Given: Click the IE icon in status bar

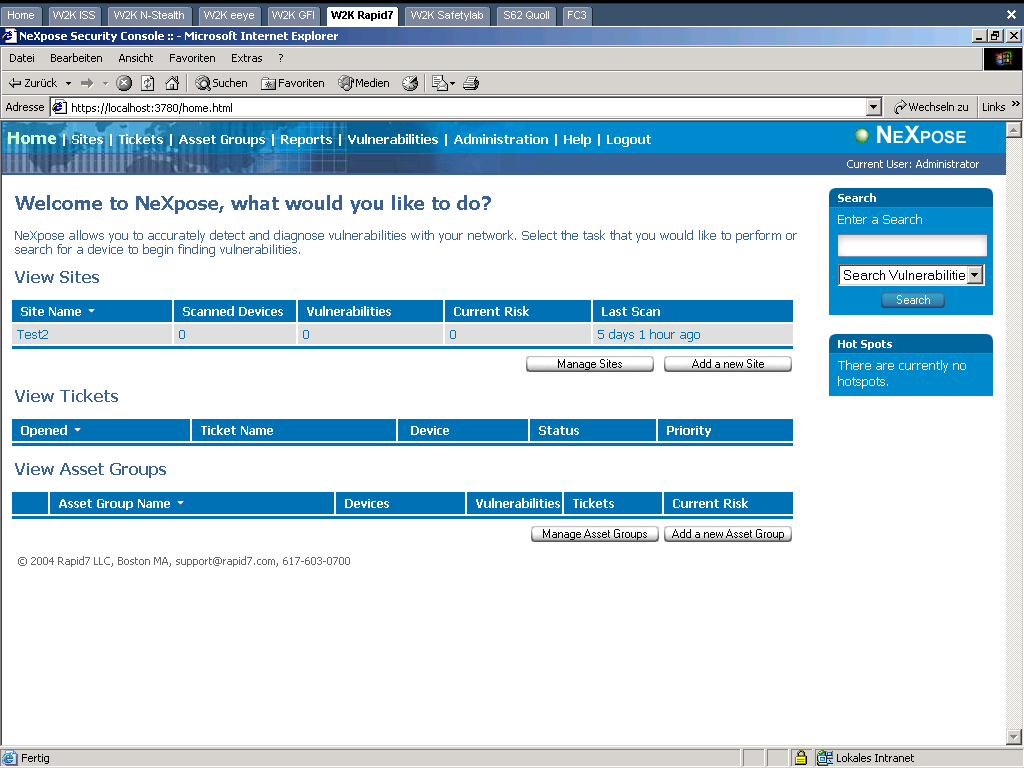Looking at the screenshot, I should 10,758.
